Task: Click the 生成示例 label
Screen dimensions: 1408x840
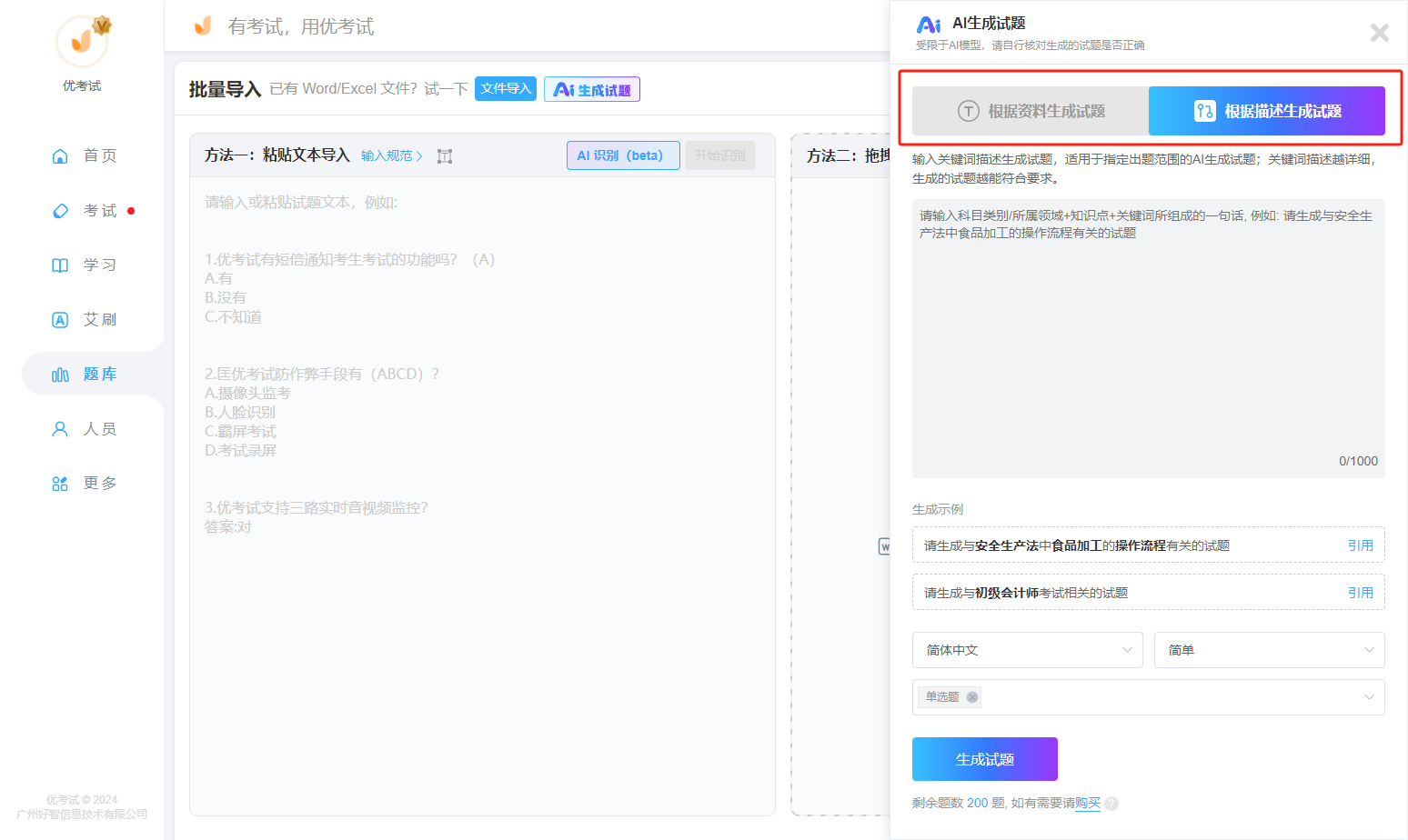Action: point(938,509)
